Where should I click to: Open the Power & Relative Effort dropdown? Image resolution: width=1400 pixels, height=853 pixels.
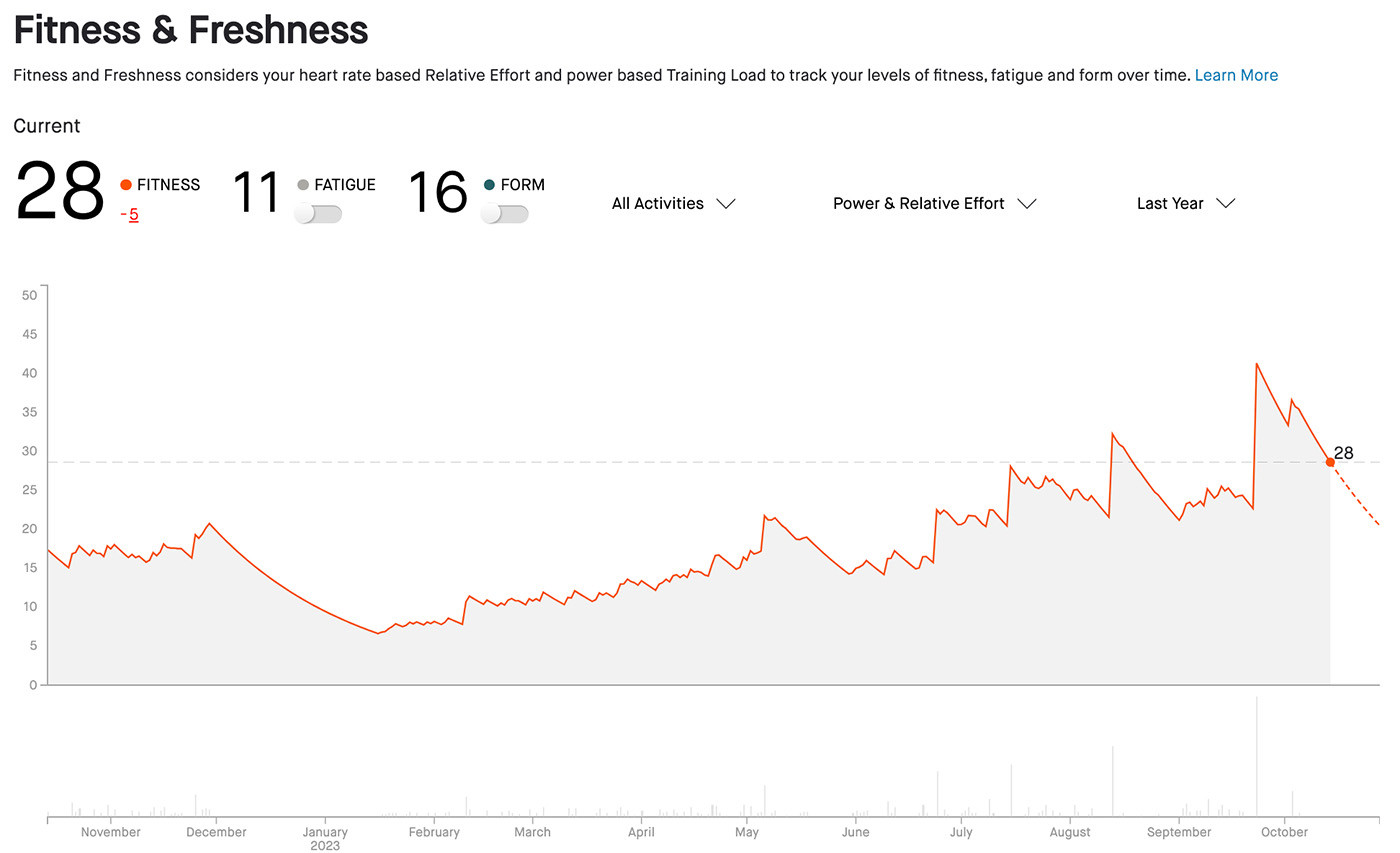click(x=934, y=203)
